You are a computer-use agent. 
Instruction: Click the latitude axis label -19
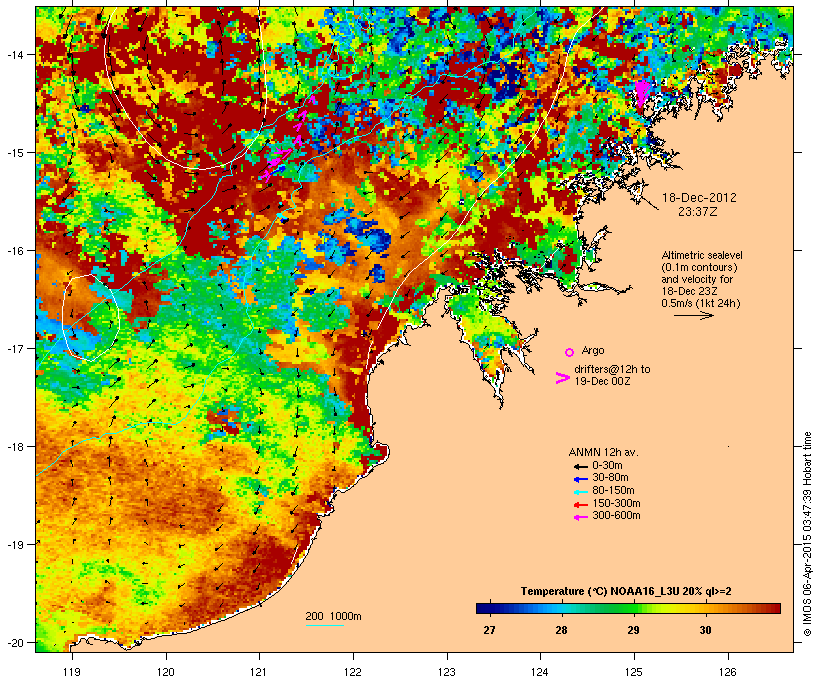click(x=14, y=545)
